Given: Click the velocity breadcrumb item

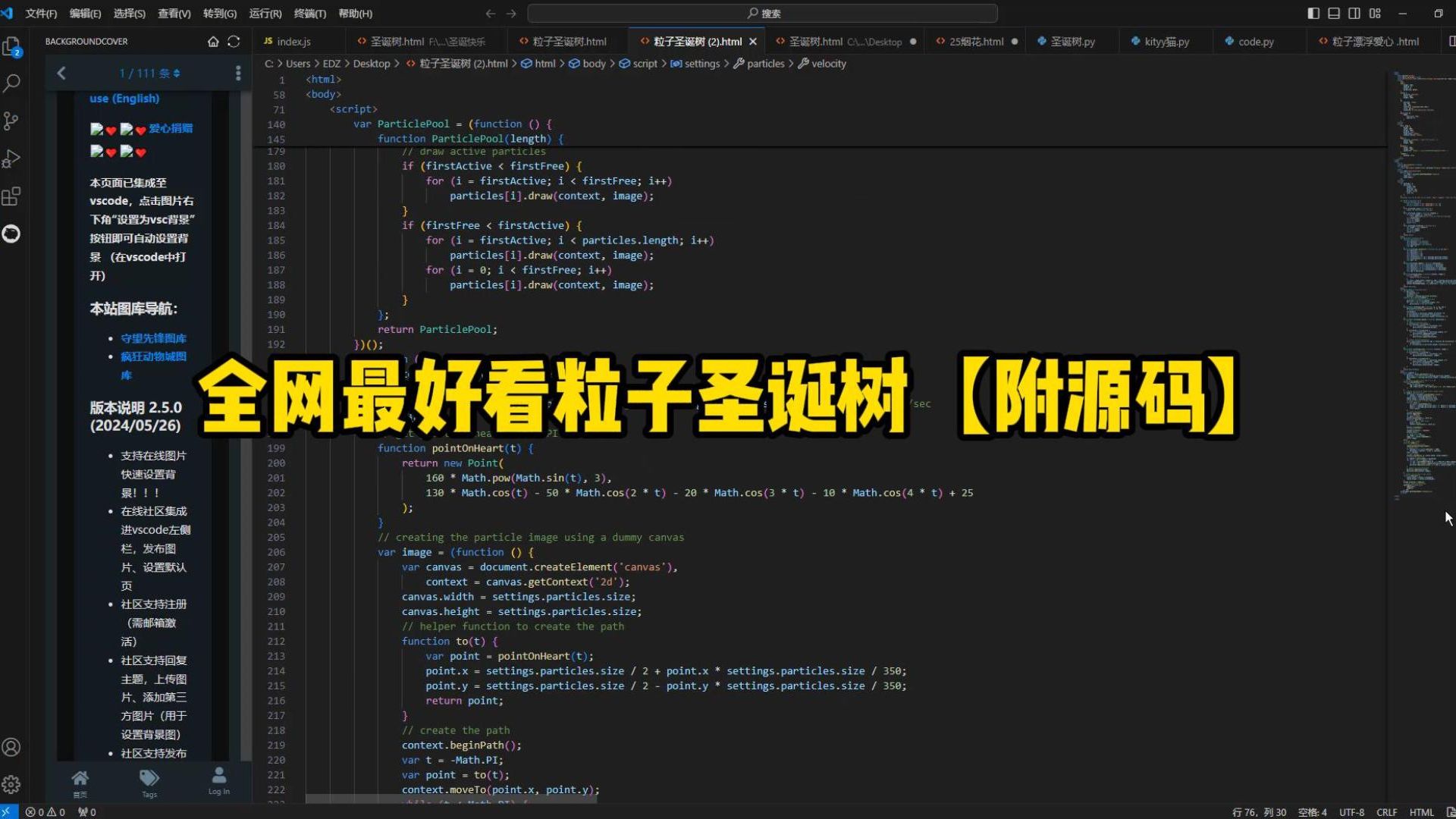Looking at the screenshot, I should [x=828, y=64].
